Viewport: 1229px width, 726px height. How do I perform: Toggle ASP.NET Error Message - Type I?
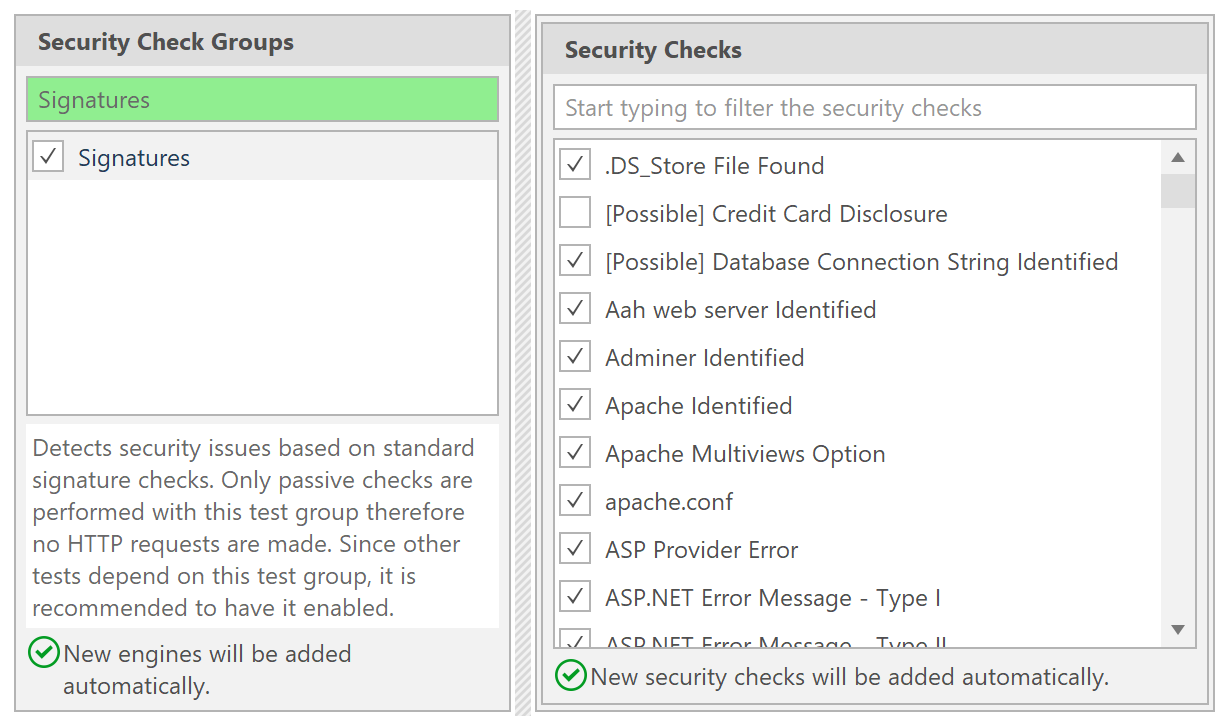tap(575, 595)
